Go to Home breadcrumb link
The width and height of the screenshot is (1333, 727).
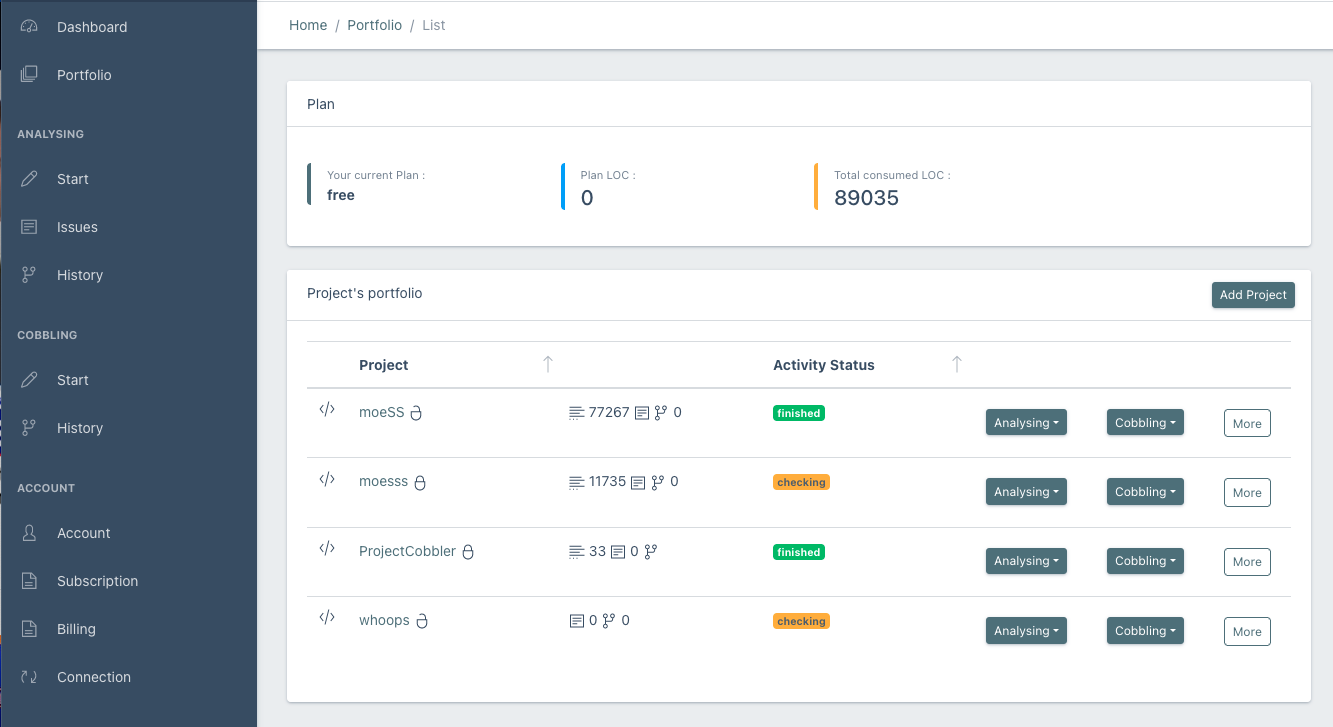tap(308, 25)
